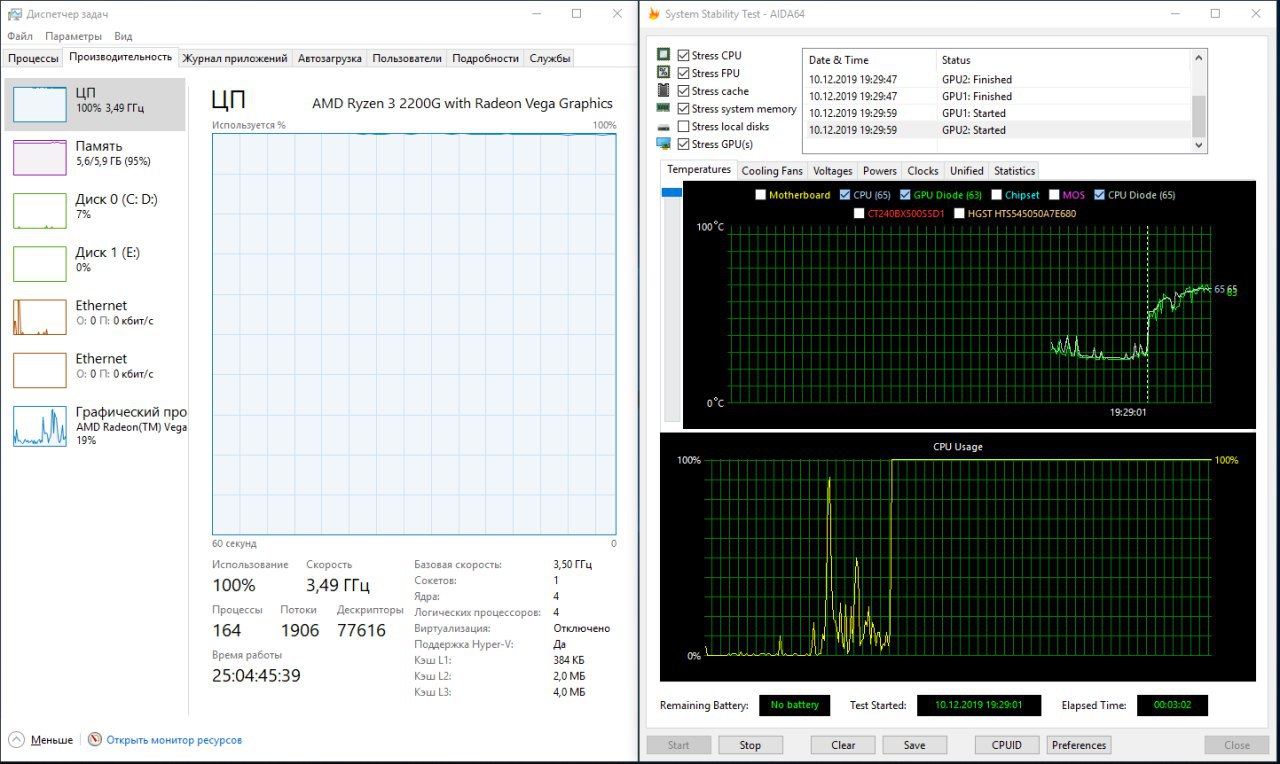Switch to the Подробности tab
The width and height of the screenshot is (1280, 764).
point(486,58)
